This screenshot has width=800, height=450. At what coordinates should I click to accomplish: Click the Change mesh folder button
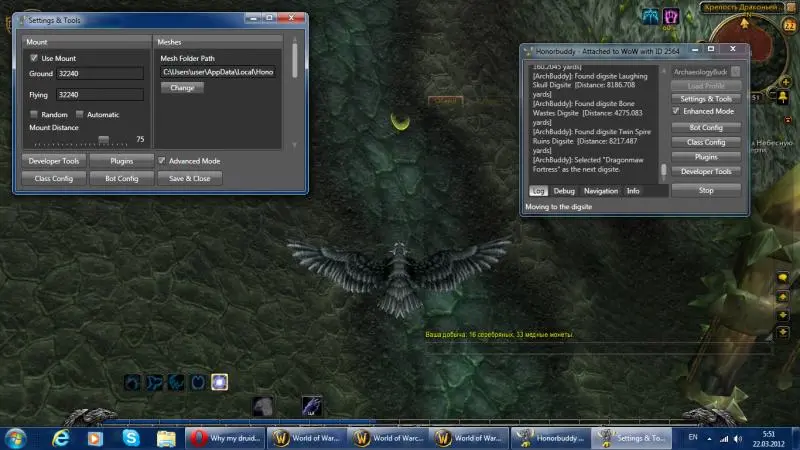click(x=182, y=88)
